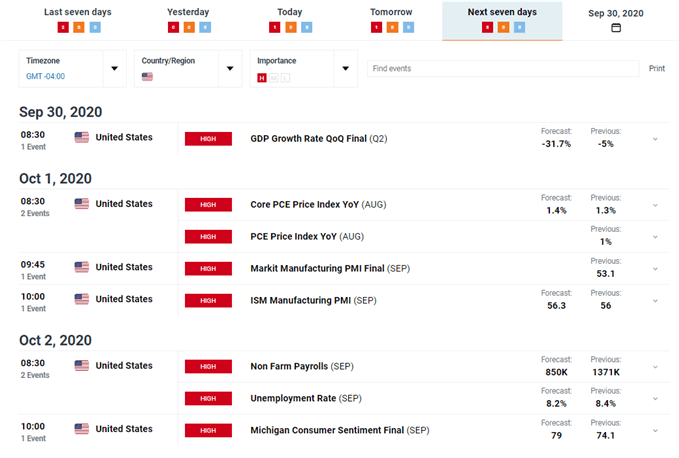Click the orange badge under Next seven days
Viewport: 679px width, 458px height.
(x=503, y=28)
